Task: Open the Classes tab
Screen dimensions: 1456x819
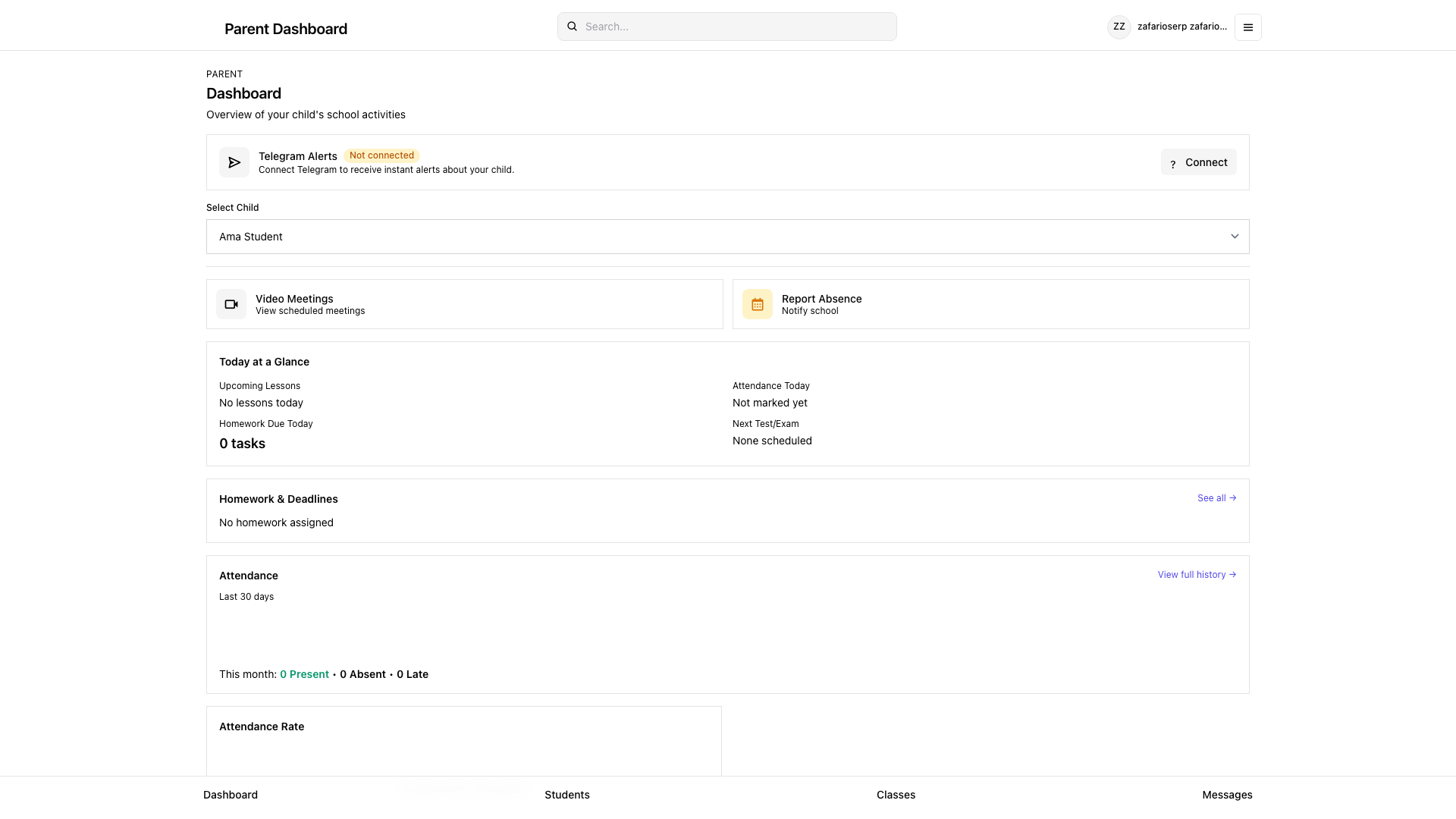Action: point(896,795)
